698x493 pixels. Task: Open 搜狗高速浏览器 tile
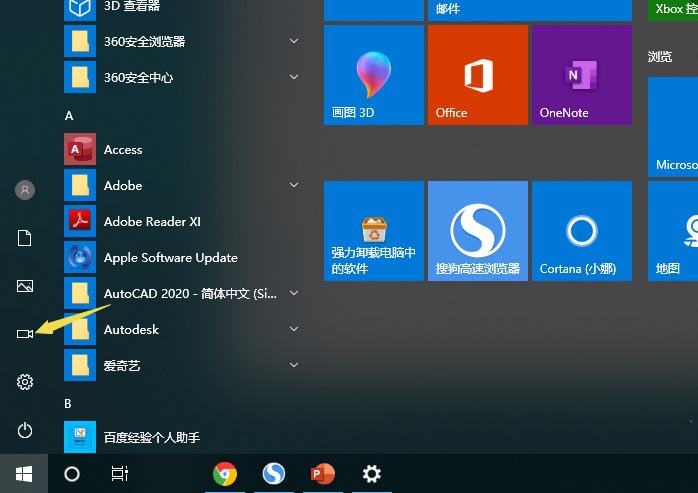478,231
